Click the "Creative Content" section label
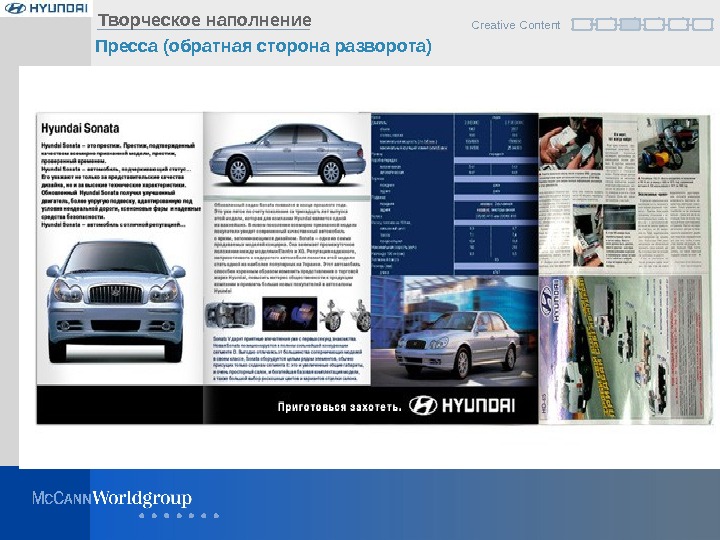The height and width of the screenshot is (540, 720). click(515, 25)
